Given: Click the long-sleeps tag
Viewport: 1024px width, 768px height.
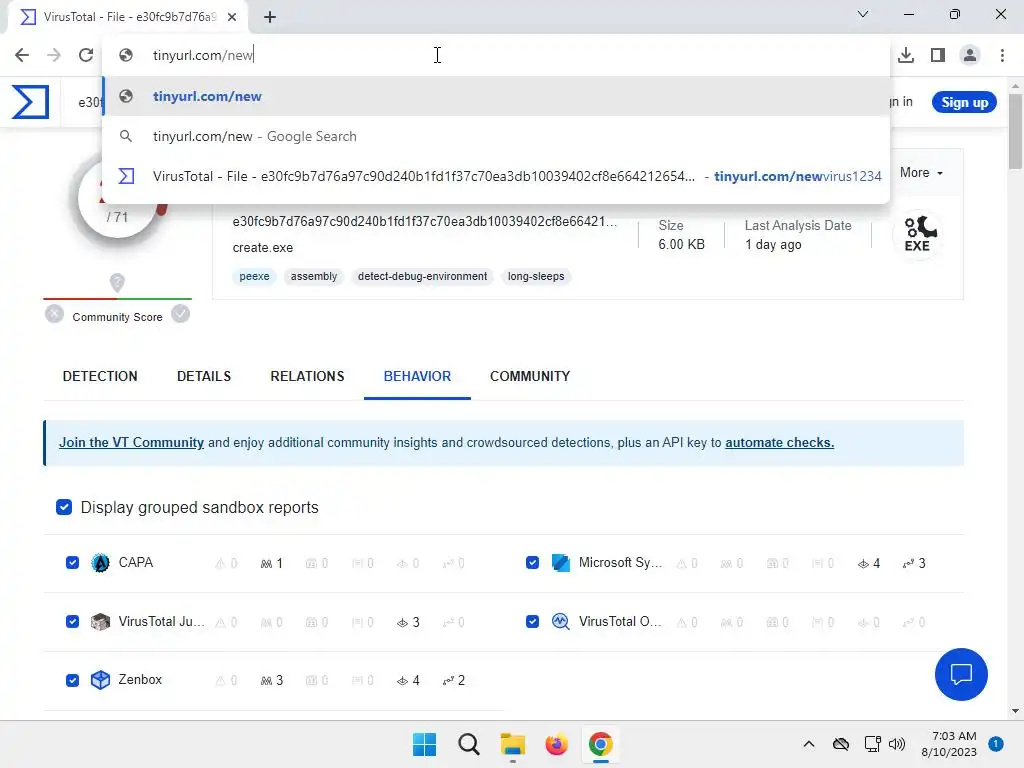Looking at the screenshot, I should (536, 276).
